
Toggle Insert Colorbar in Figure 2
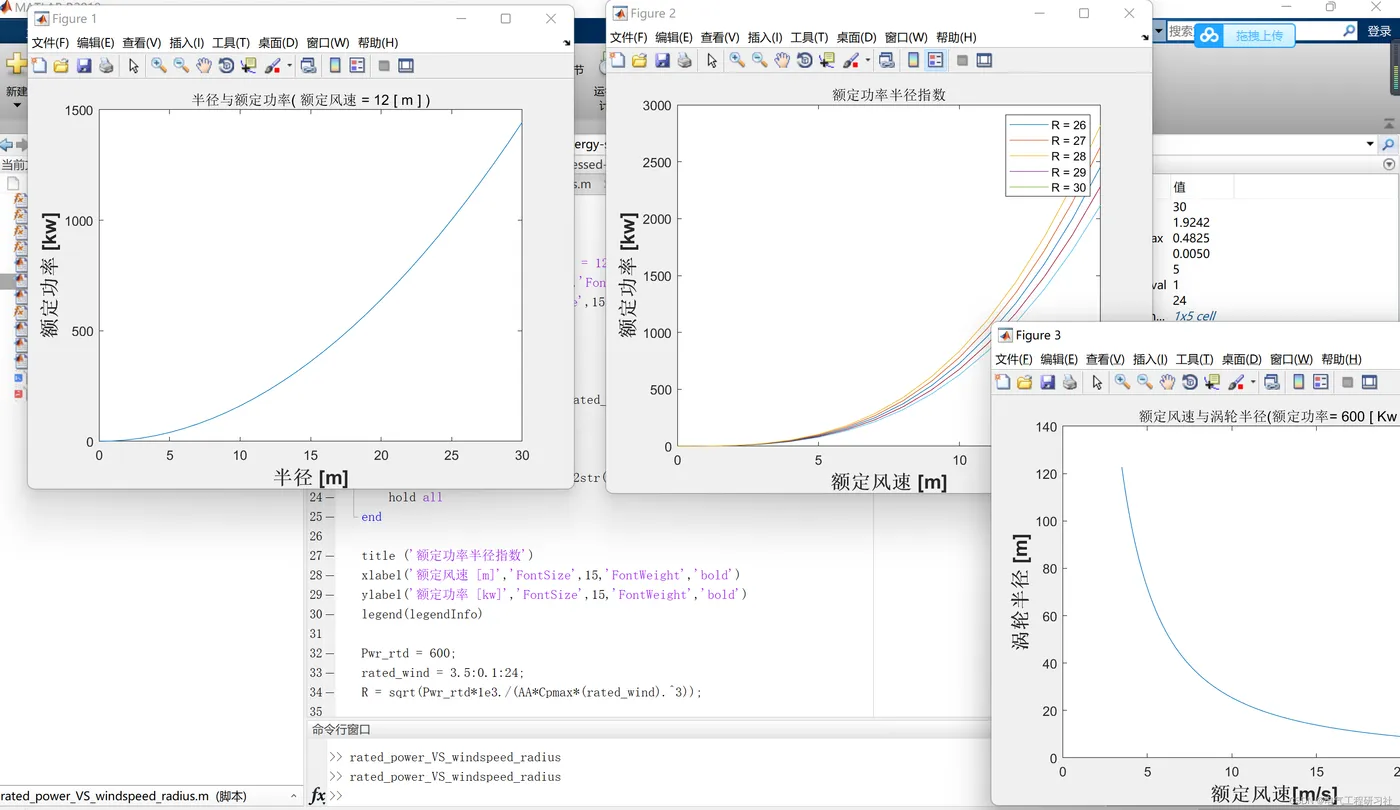(x=913, y=60)
